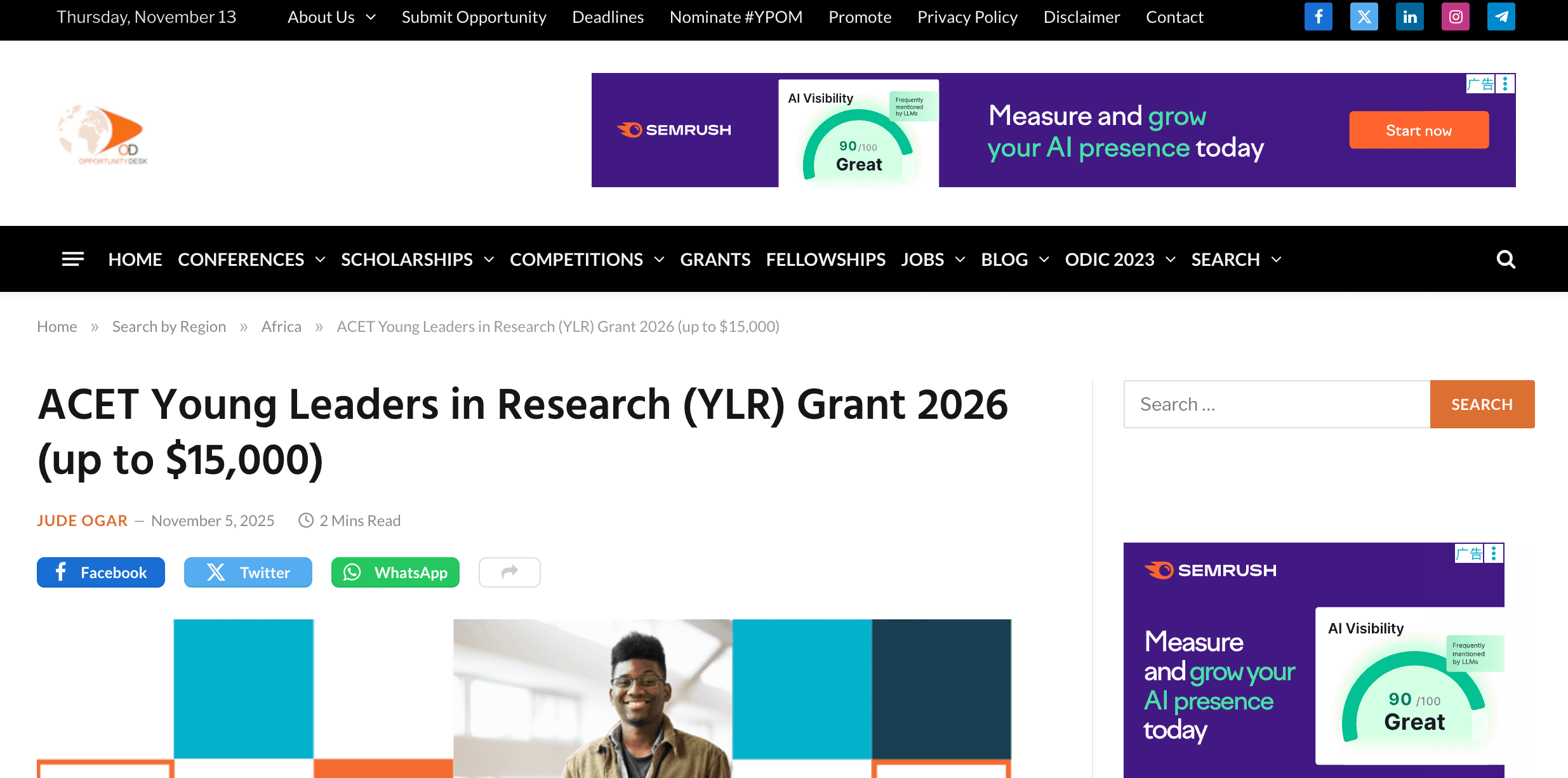Open Opportunity Desk's Facebook page icon
Image resolution: width=1568 pixels, height=778 pixels.
1319,16
